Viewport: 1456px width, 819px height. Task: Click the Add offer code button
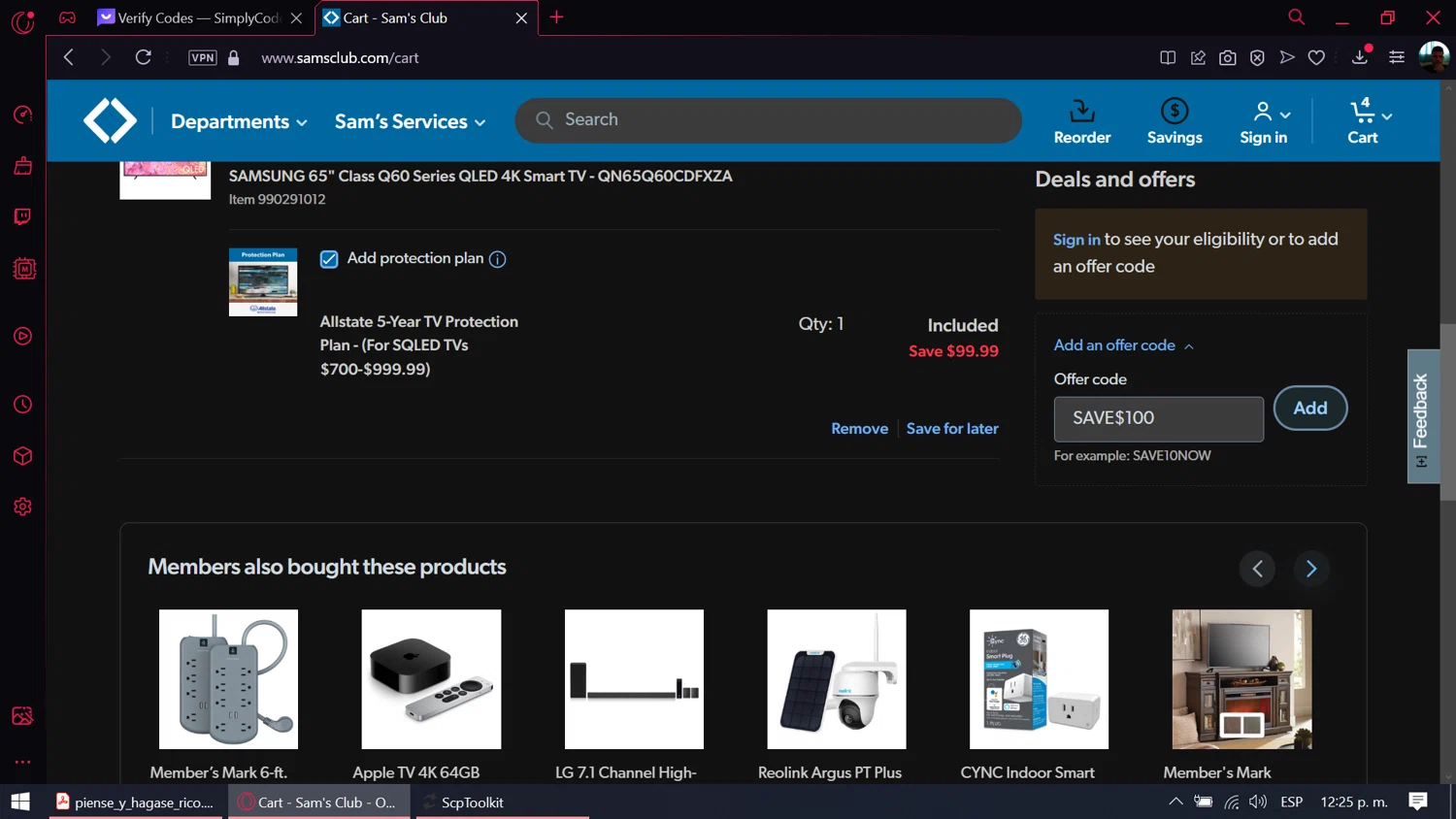click(1309, 408)
